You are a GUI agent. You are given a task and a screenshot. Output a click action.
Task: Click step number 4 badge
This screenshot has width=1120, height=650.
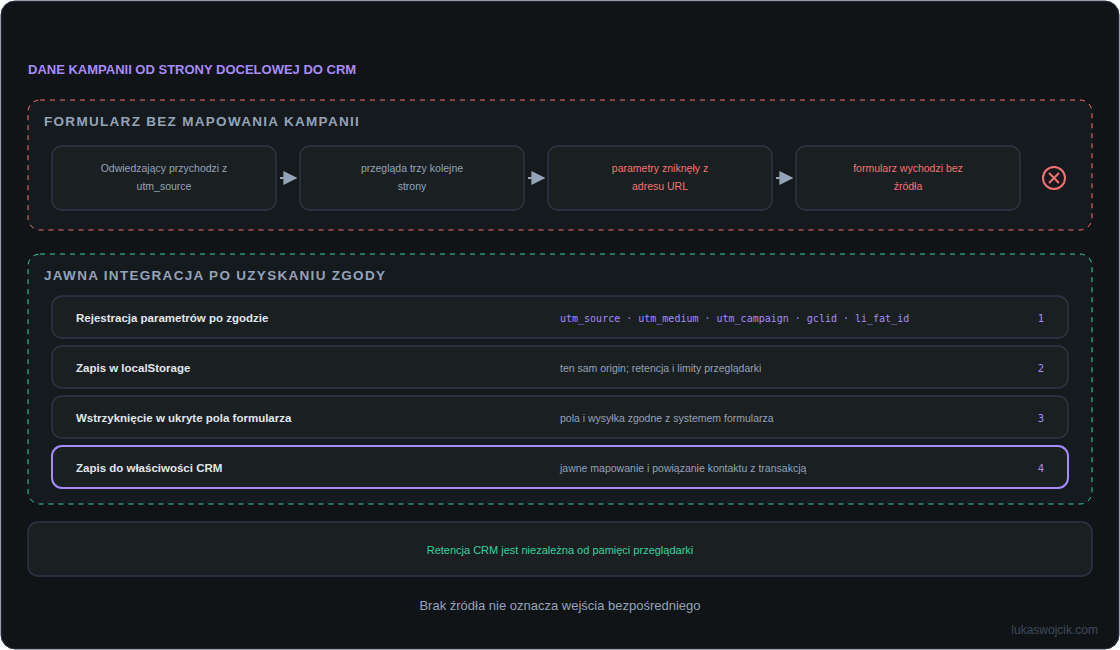click(1041, 469)
